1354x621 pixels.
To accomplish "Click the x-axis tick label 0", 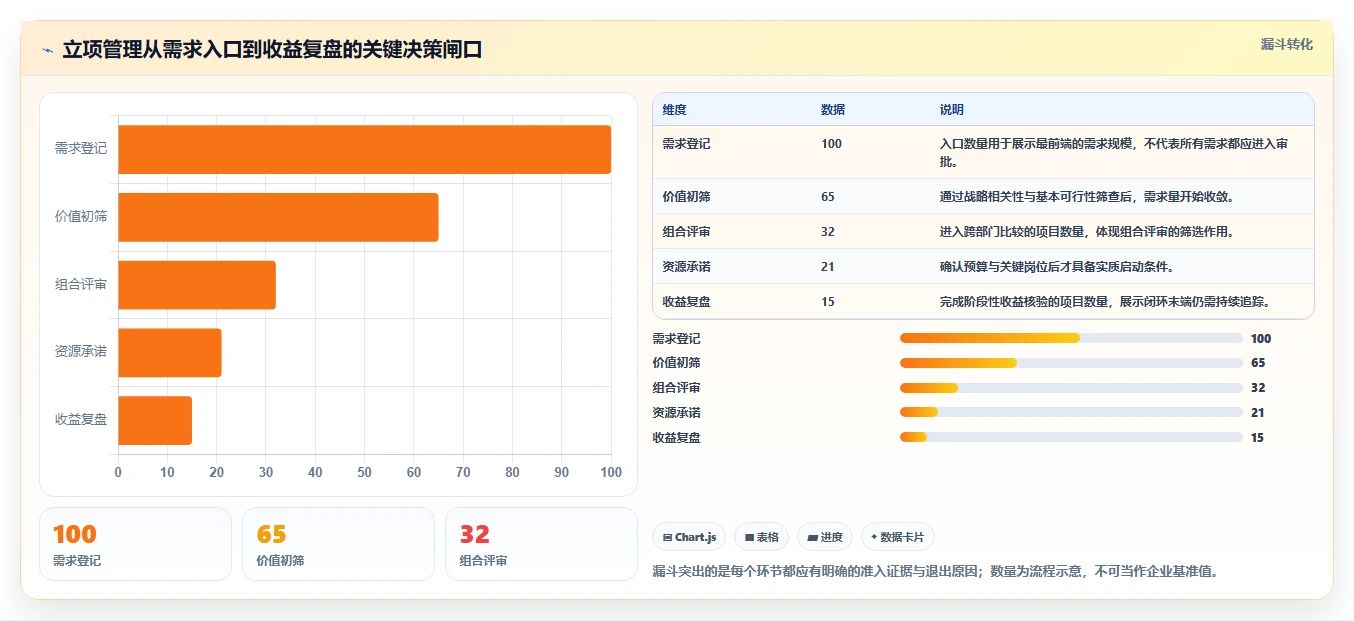I will point(118,473).
